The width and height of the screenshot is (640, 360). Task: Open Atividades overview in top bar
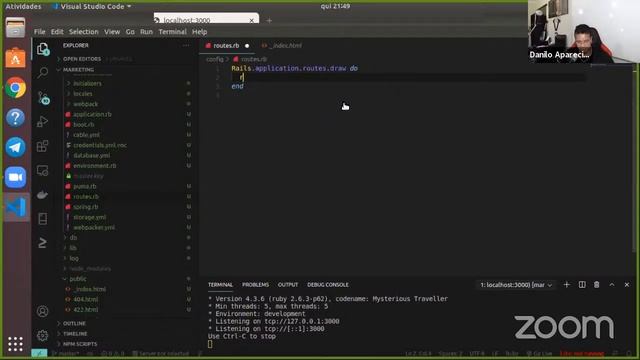click(x=23, y=6)
